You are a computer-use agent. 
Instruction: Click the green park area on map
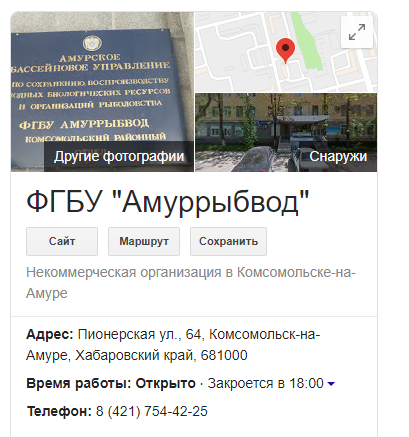pos(307,43)
